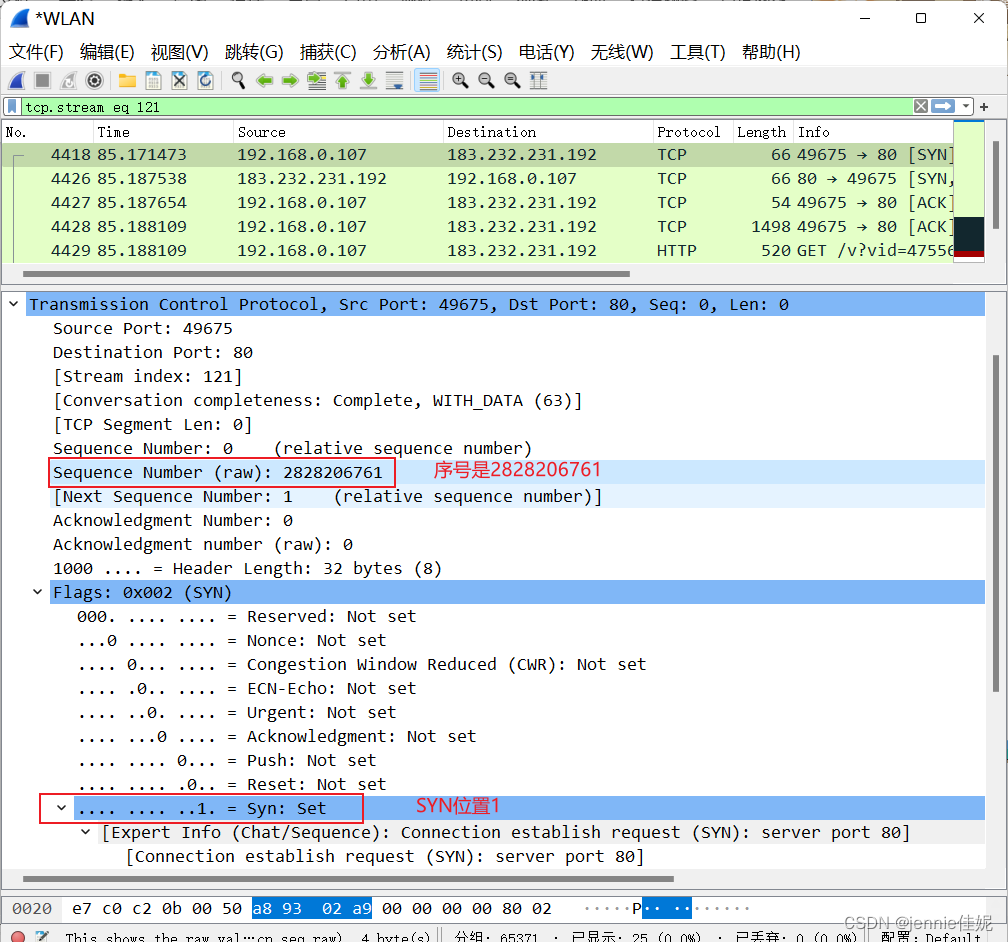1008x942 pixels.
Task: Click the packet details horizontal scrollbar
Action: pyautogui.click(x=348, y=878)
